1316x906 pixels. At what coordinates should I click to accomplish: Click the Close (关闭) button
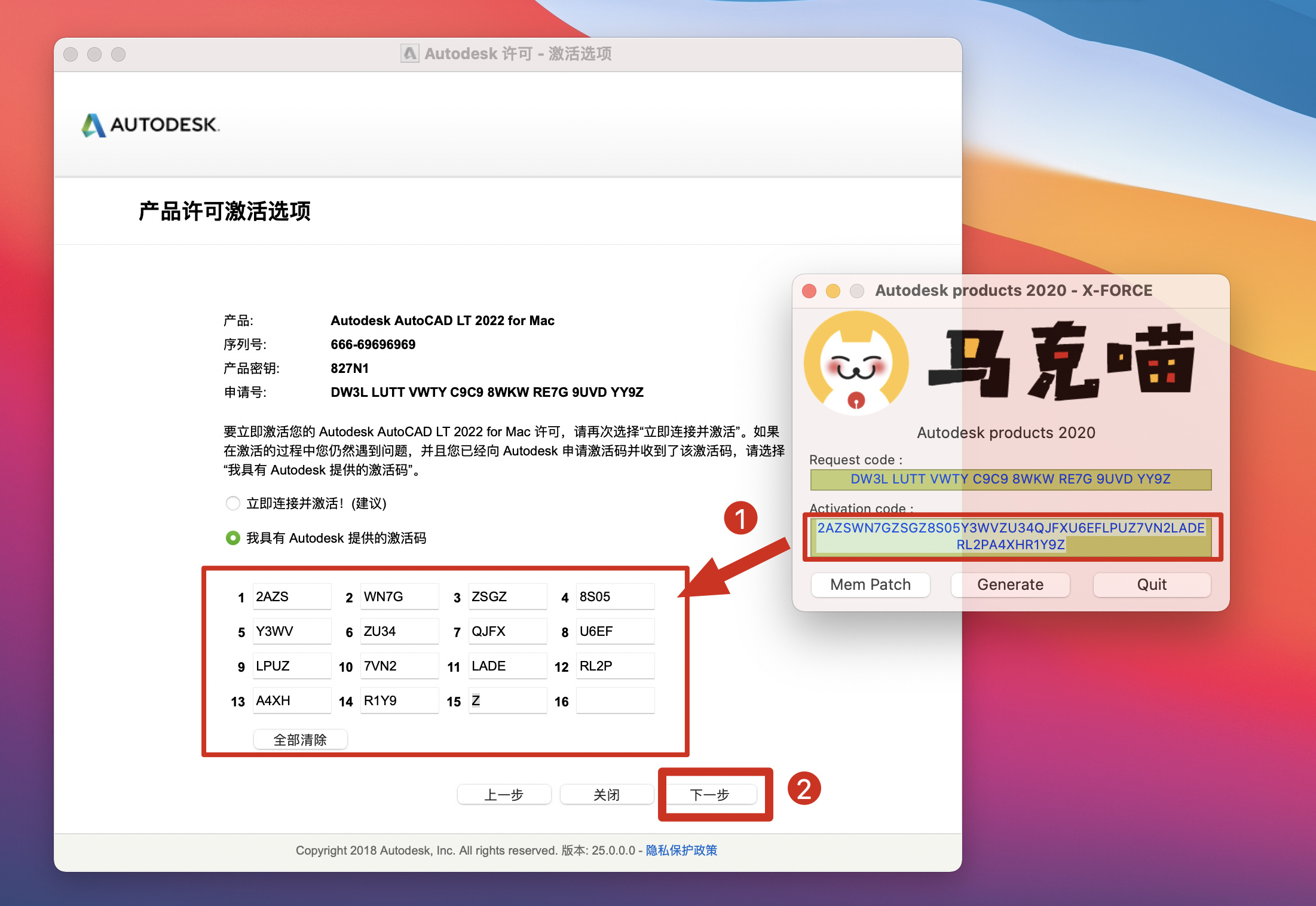[x=607, y=794]
